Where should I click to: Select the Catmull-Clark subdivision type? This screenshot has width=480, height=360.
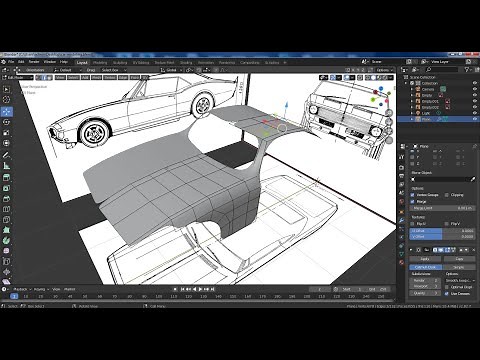click(425, 267)
